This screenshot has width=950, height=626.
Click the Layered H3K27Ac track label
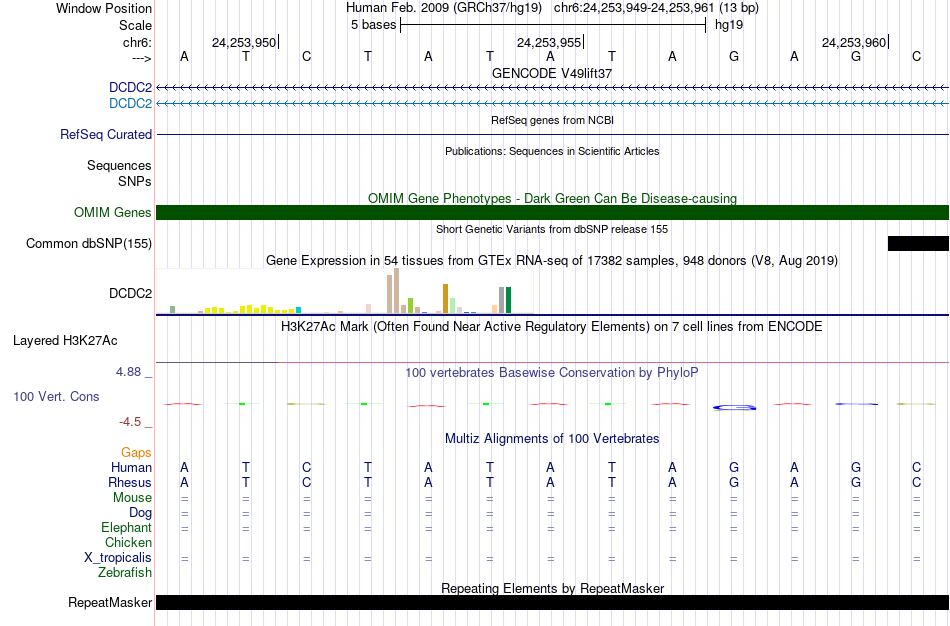pyautogui.click(x=65, y=341)
